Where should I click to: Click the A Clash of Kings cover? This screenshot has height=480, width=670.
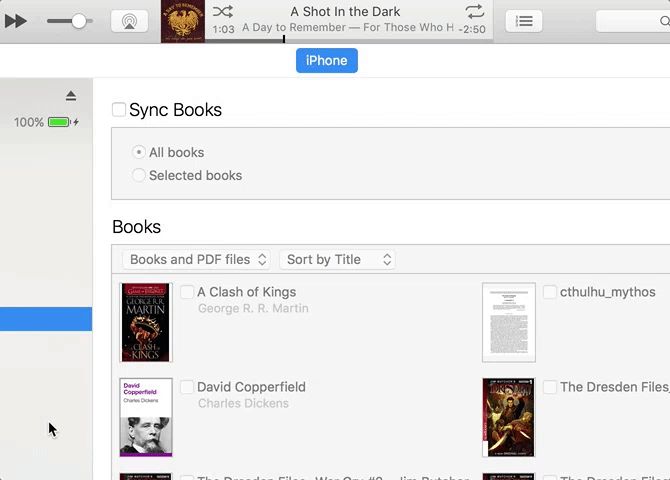point(146,322)
